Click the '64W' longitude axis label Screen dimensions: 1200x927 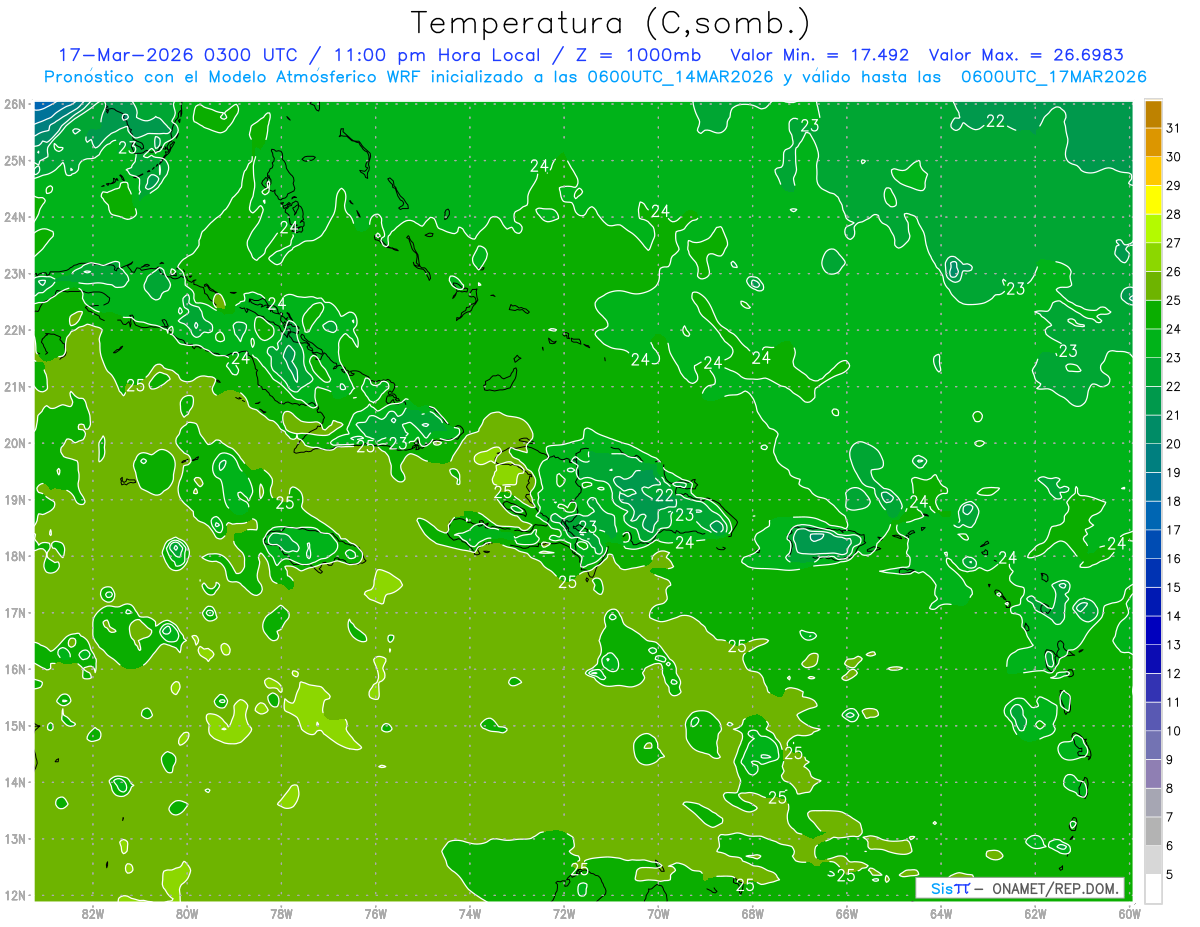click(941, 913)
